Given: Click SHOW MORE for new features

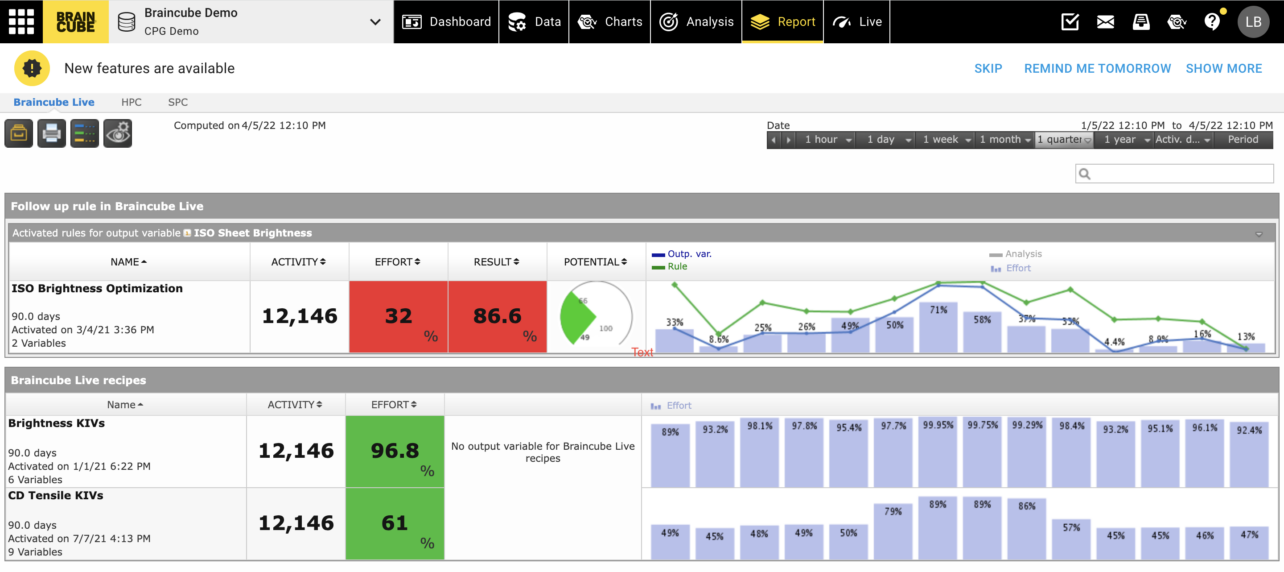Looking at the screenshot, I should coord(1223,68).
